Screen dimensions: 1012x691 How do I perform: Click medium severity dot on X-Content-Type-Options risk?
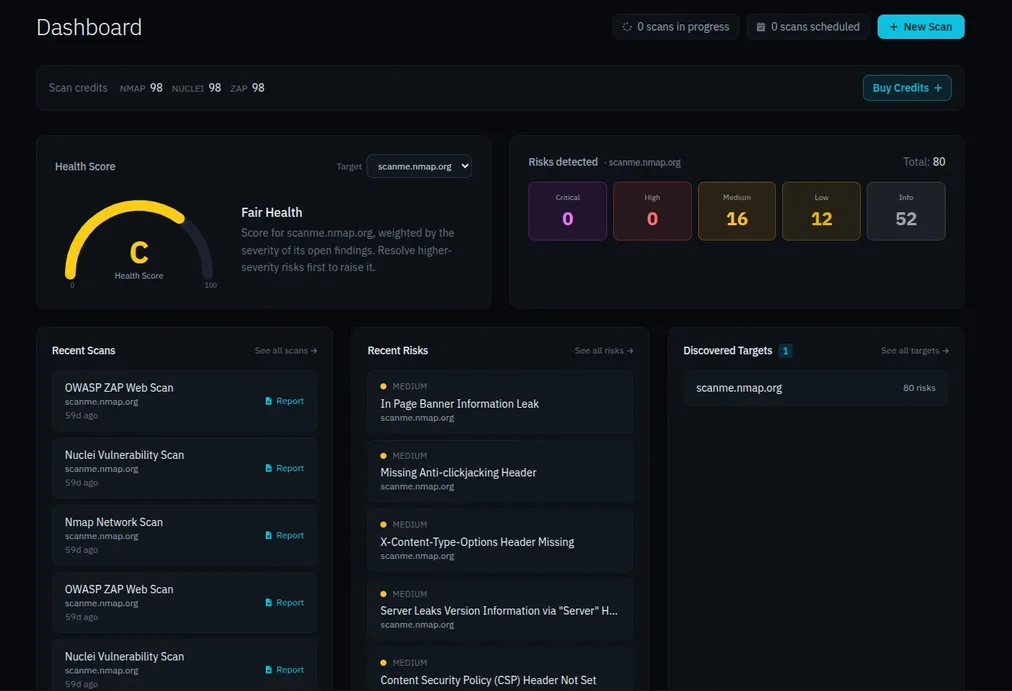pos(383,525)
